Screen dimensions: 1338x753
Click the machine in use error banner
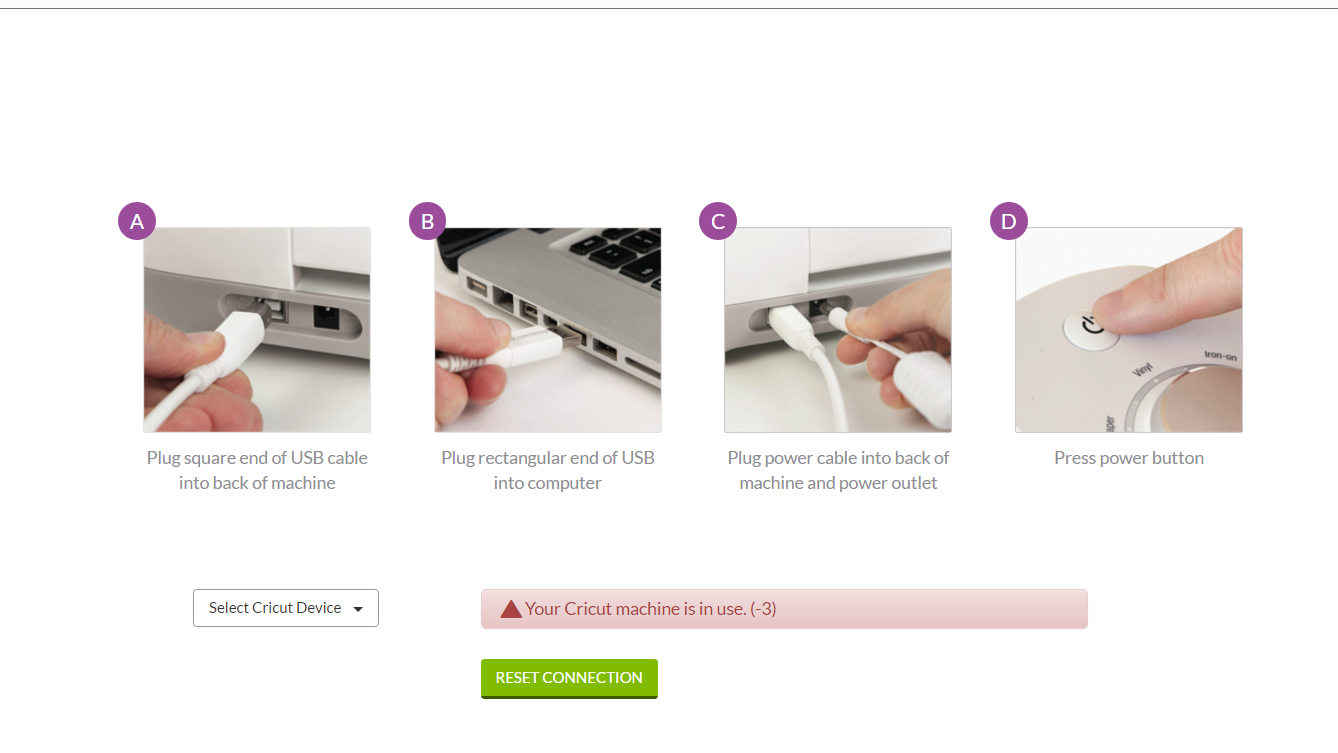(784, 609)
